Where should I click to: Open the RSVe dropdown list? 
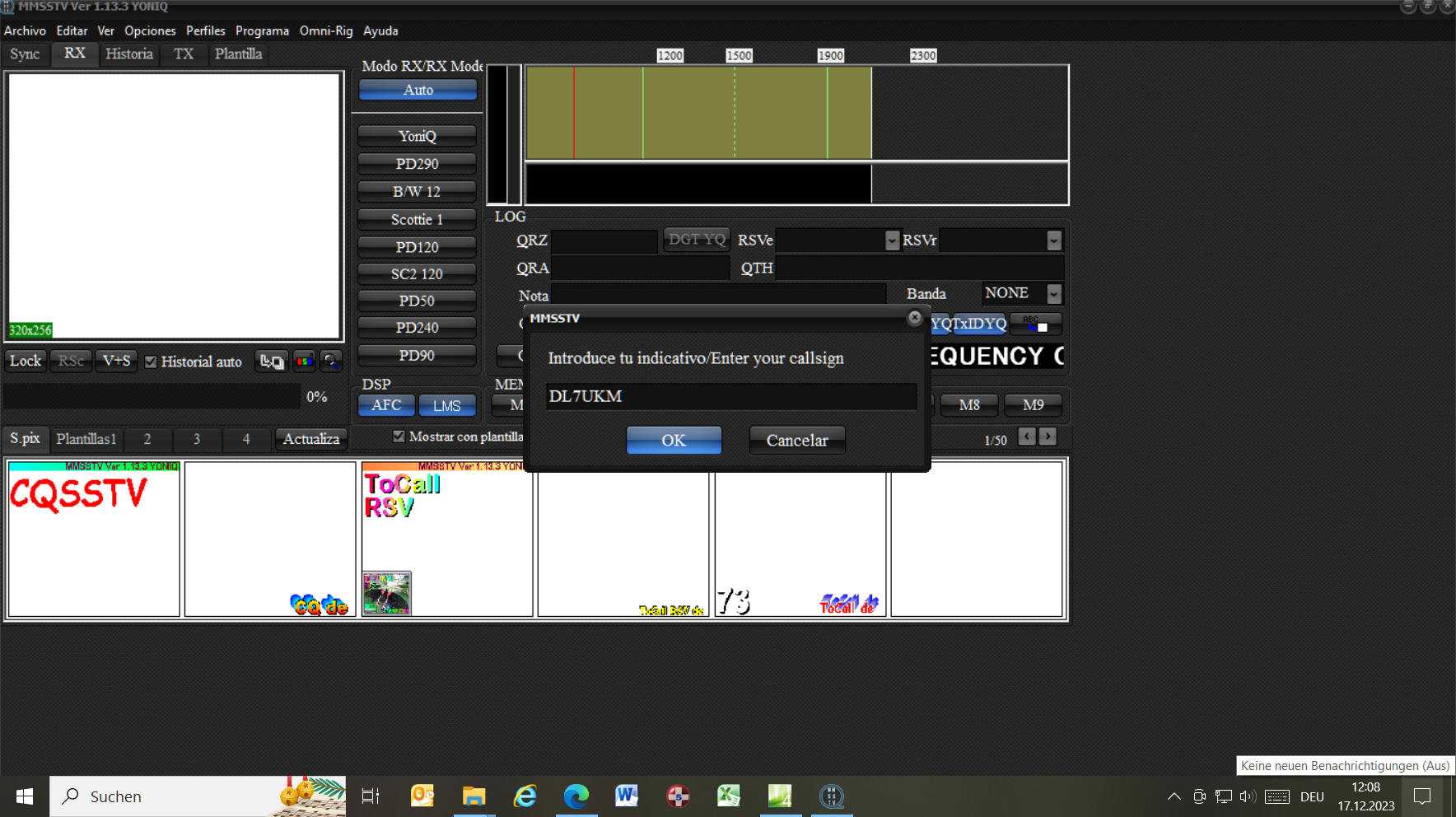point(892,240)
